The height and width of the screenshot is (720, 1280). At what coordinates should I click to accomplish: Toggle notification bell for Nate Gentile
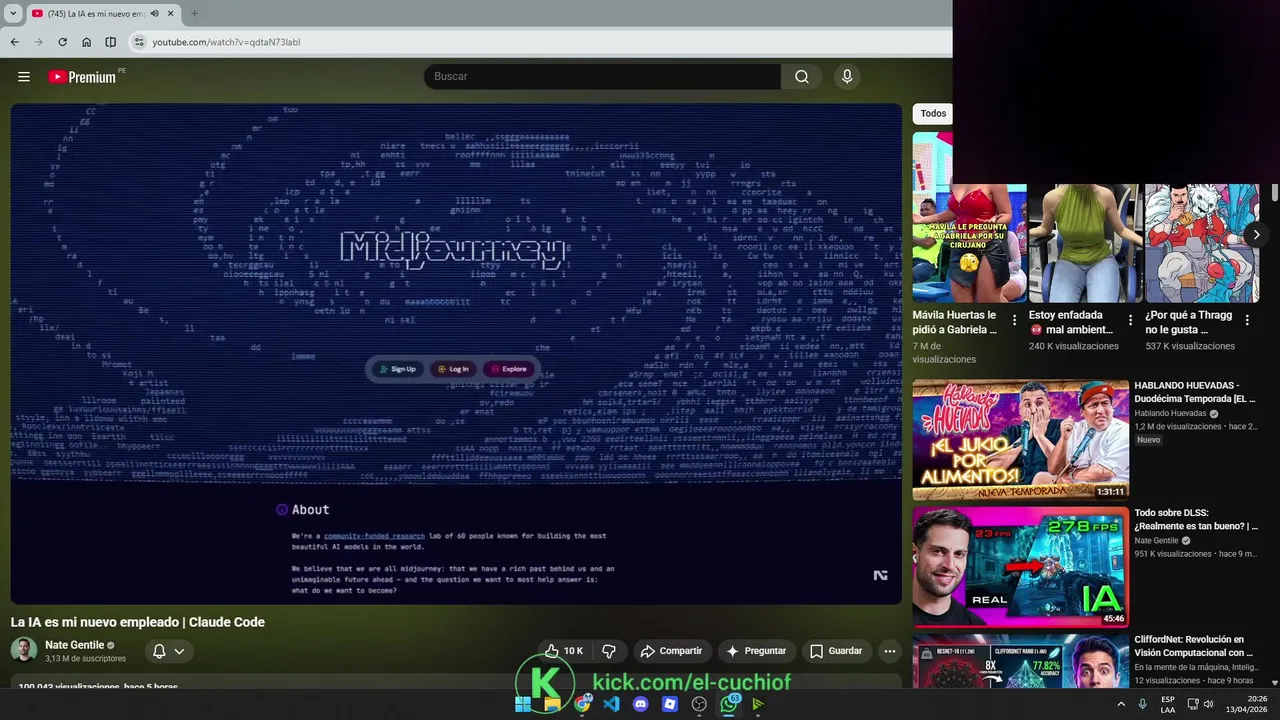pos(159,651)
